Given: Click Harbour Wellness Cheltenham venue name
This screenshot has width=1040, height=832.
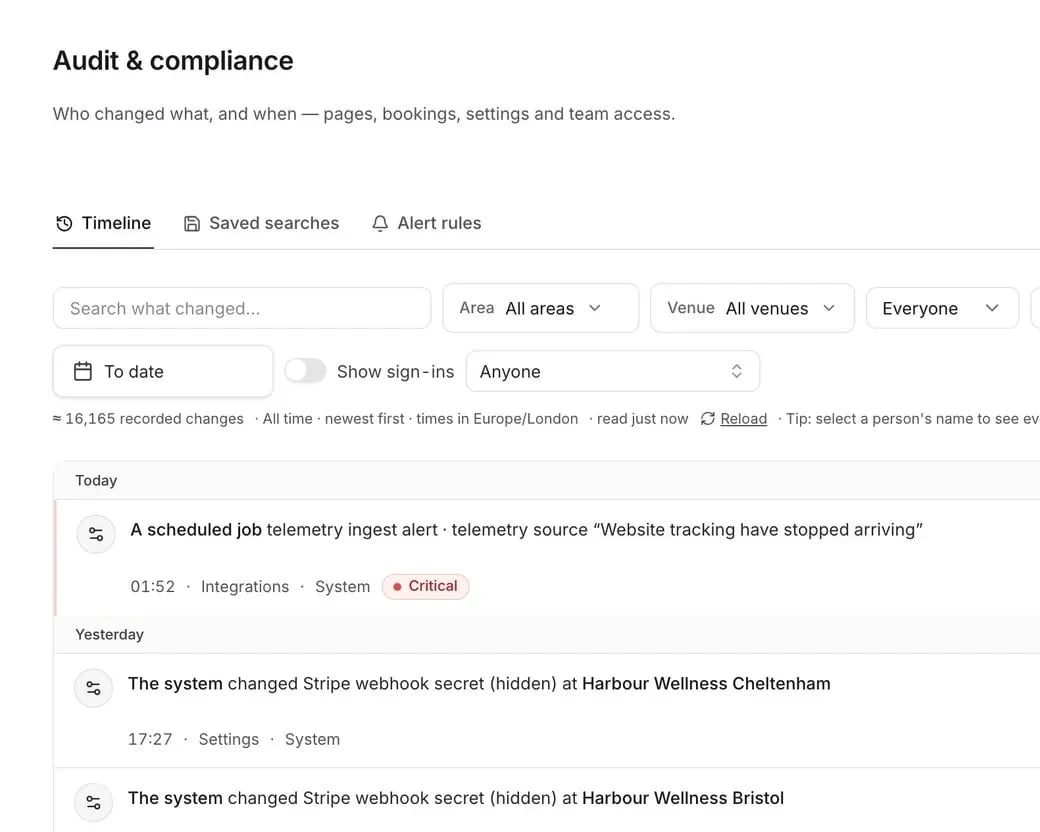Looking at the screenshot, I should [706, 684].
